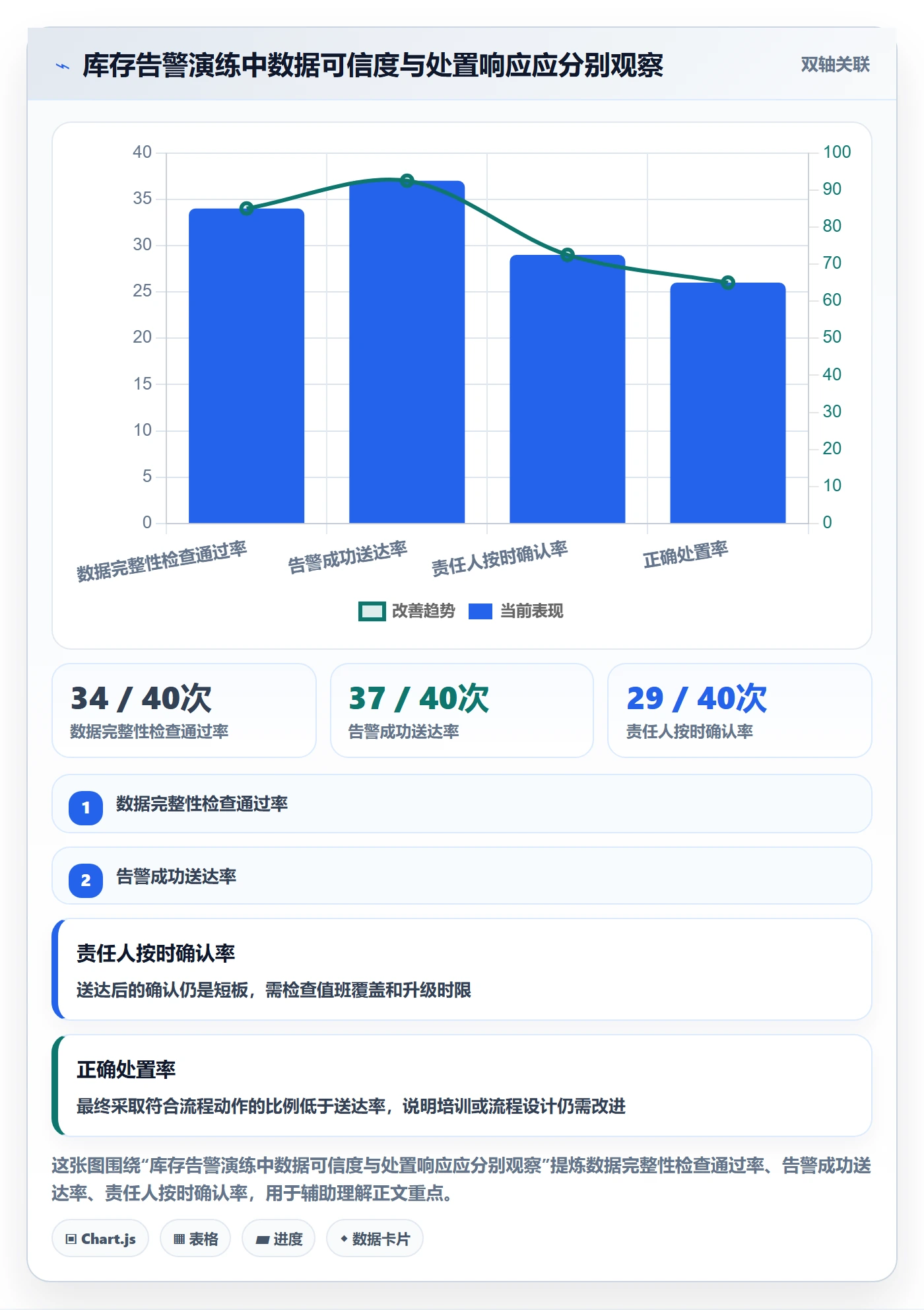
Task: Click the 29 / 40次 data card
Action: click(740, 710)
